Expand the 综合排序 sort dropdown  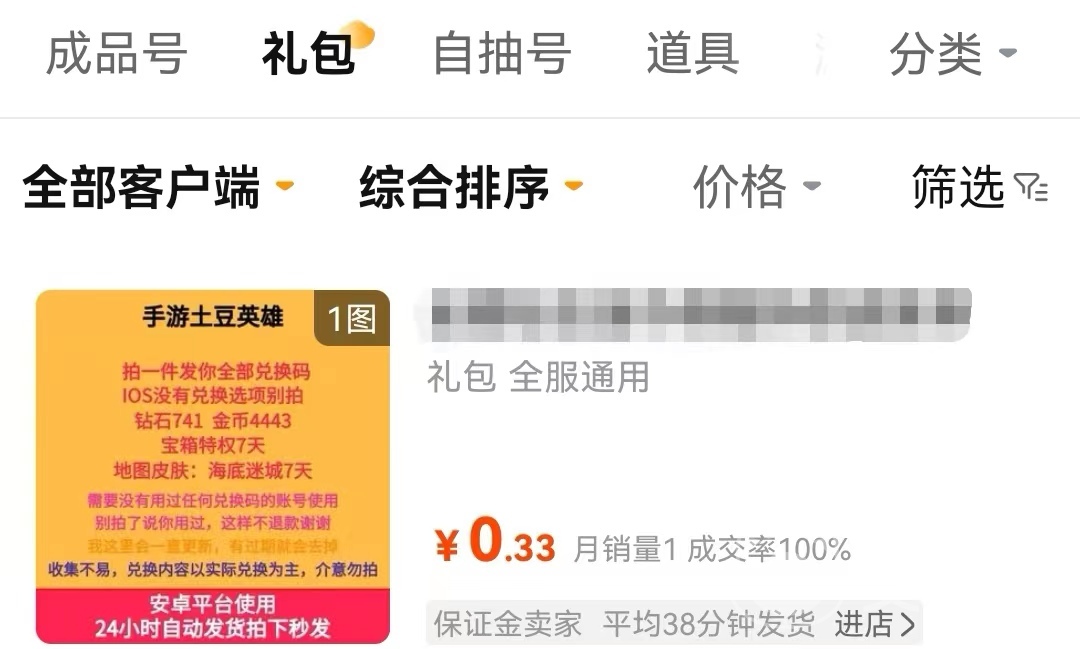coord(471,187)
